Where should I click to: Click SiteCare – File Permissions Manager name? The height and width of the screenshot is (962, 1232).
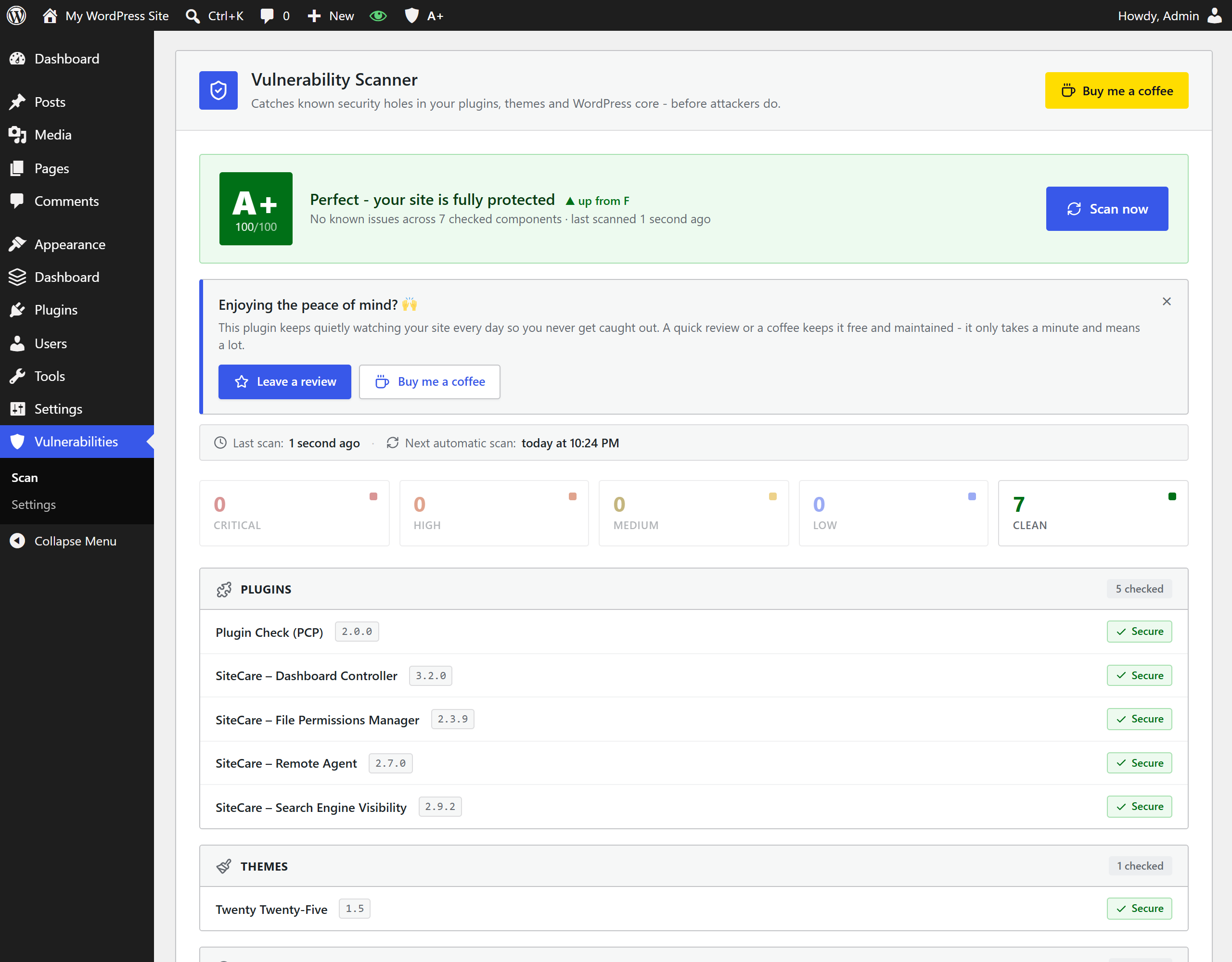point(317,720)
